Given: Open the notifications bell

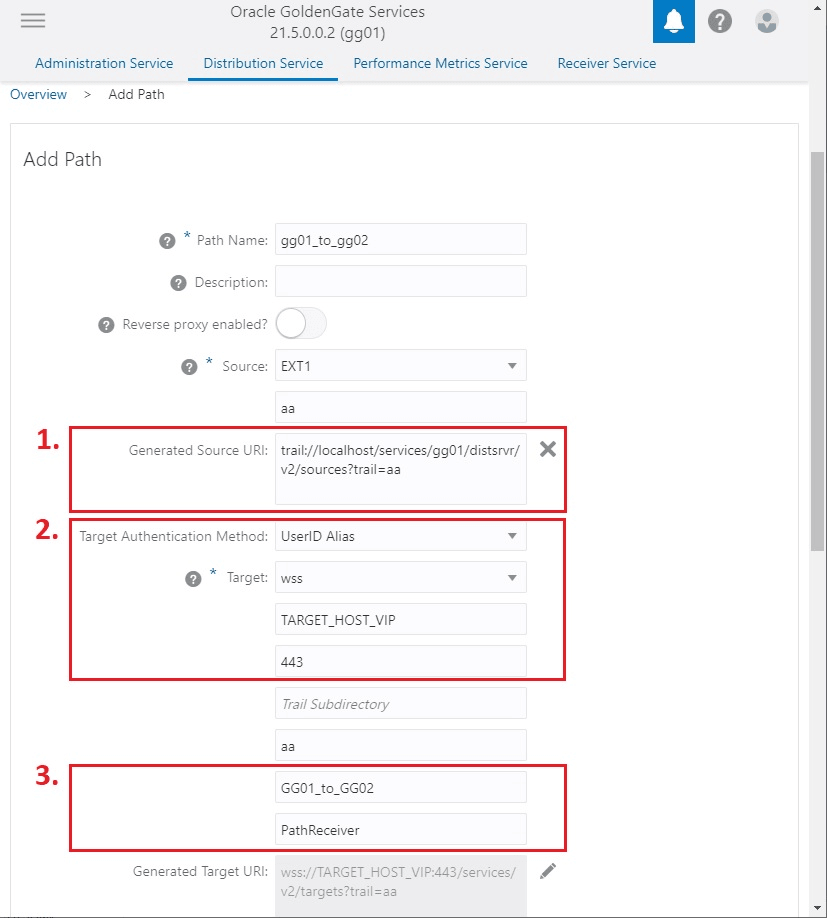Looking at the screenshot, I should pyautogui.click(x=672, y=20).
